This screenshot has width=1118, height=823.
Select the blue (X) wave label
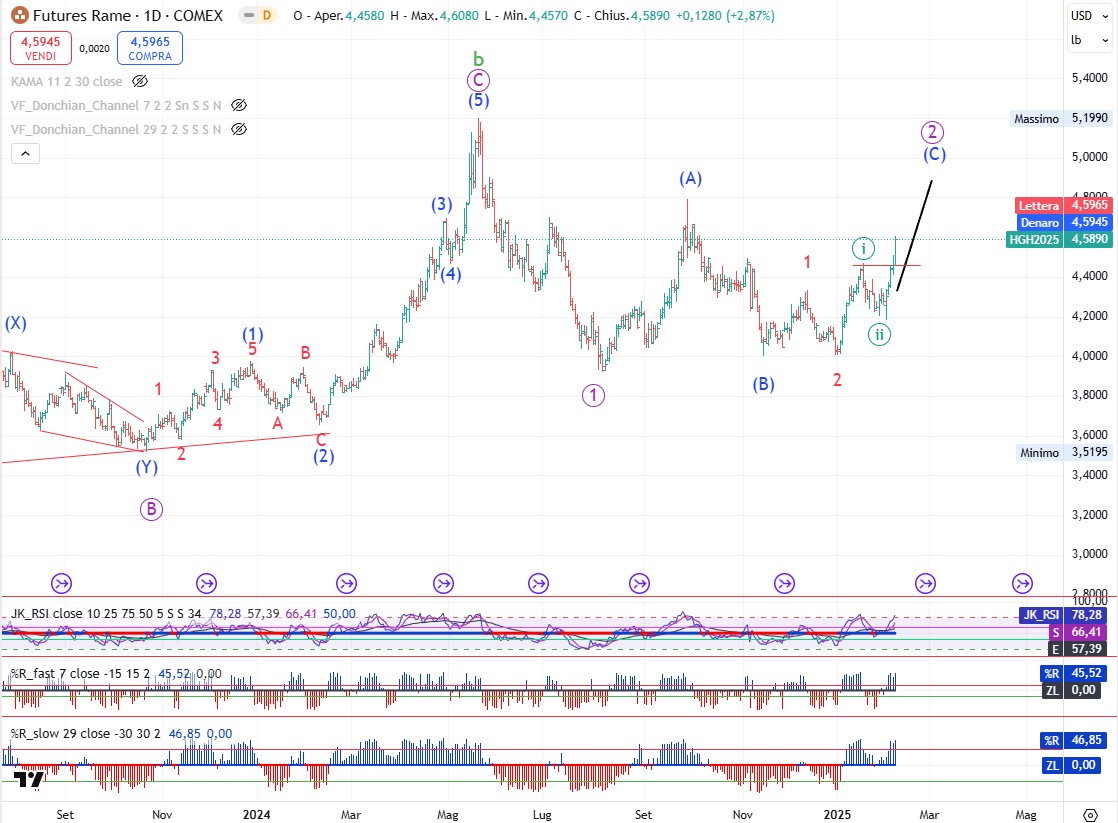pos(16,323)
